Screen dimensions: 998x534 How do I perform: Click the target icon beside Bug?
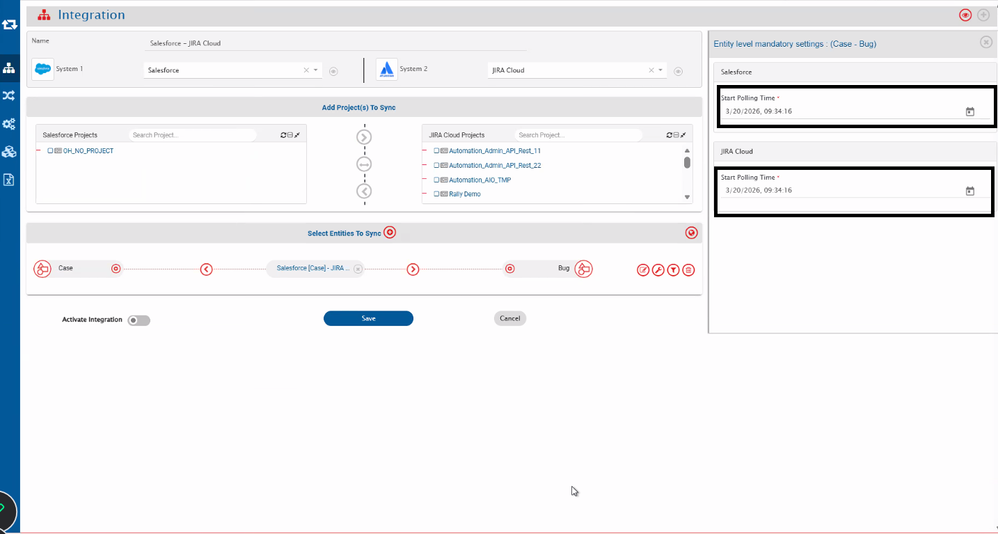[509, 269]
